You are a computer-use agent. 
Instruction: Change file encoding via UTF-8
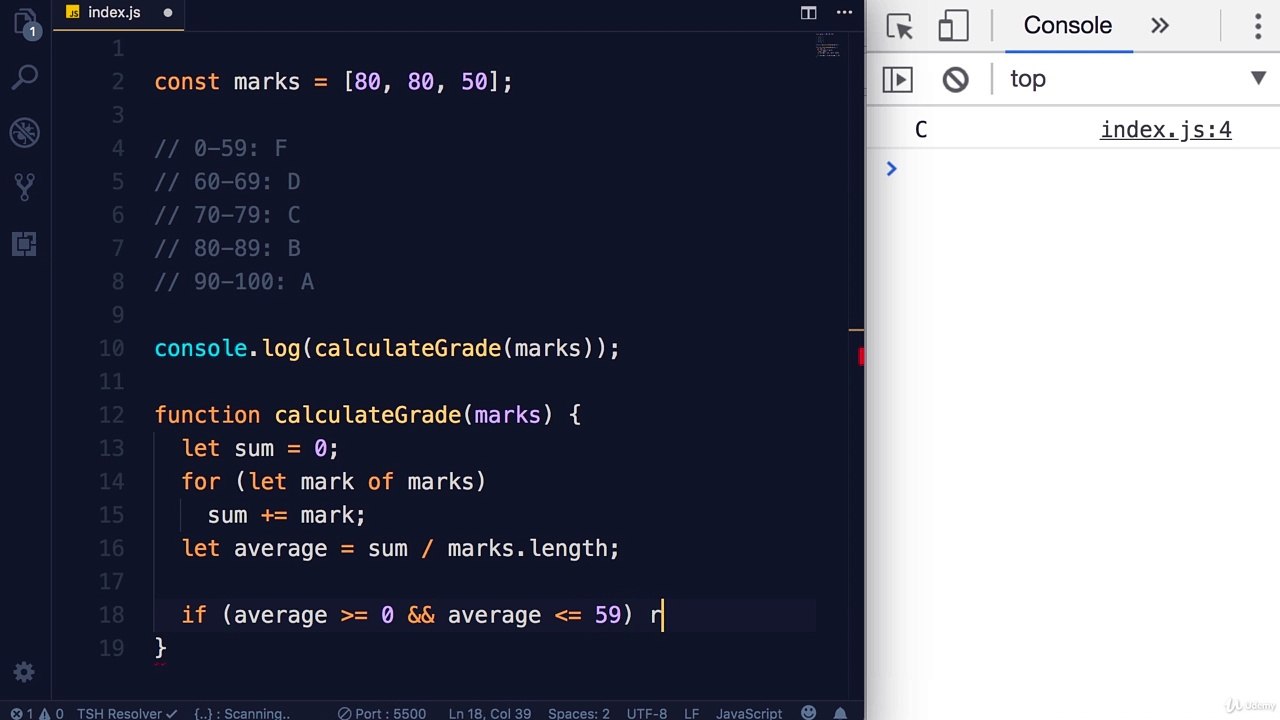click(x=646, y=713)
